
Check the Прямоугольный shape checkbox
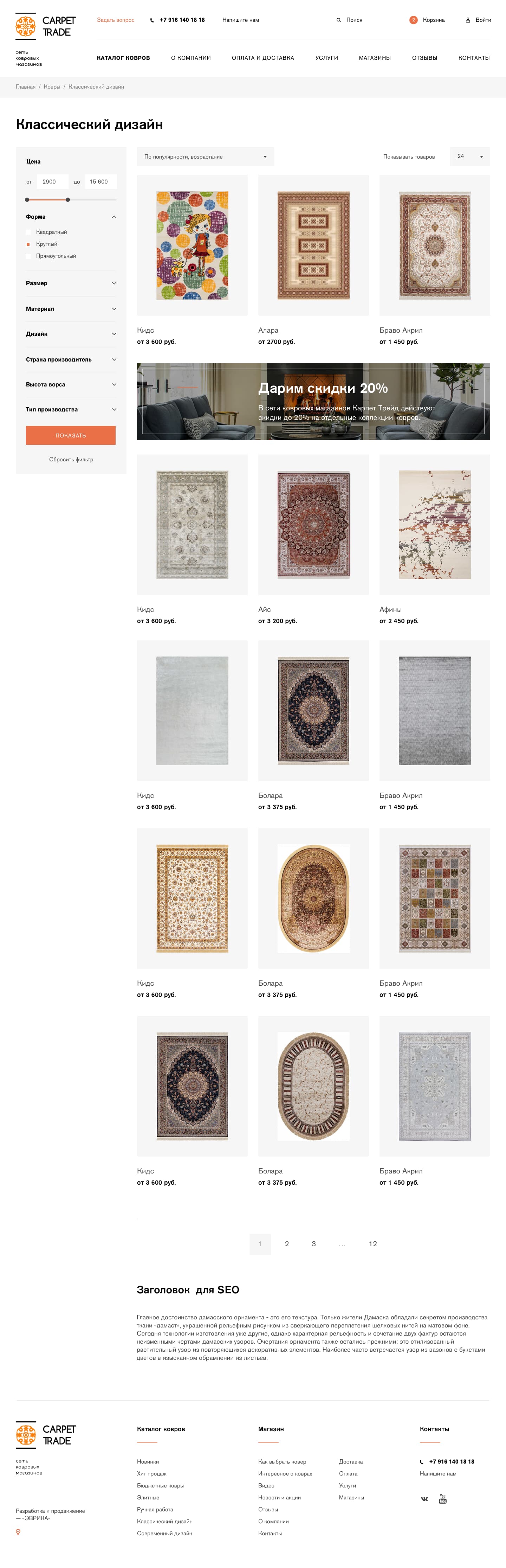click(28, 256)
